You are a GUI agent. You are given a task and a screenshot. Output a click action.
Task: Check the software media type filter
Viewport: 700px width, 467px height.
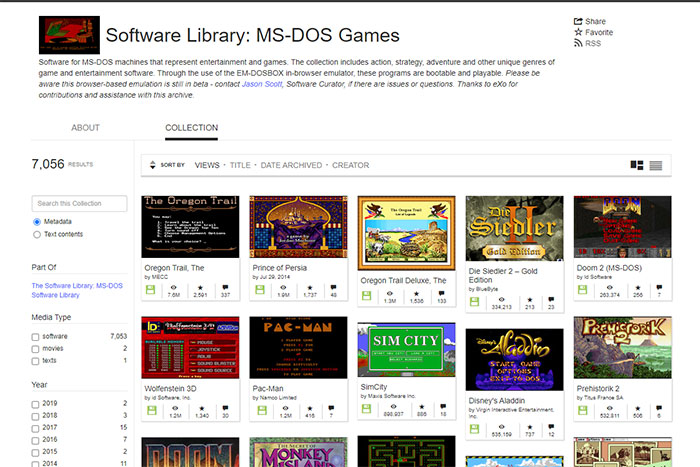pos(35,337)
